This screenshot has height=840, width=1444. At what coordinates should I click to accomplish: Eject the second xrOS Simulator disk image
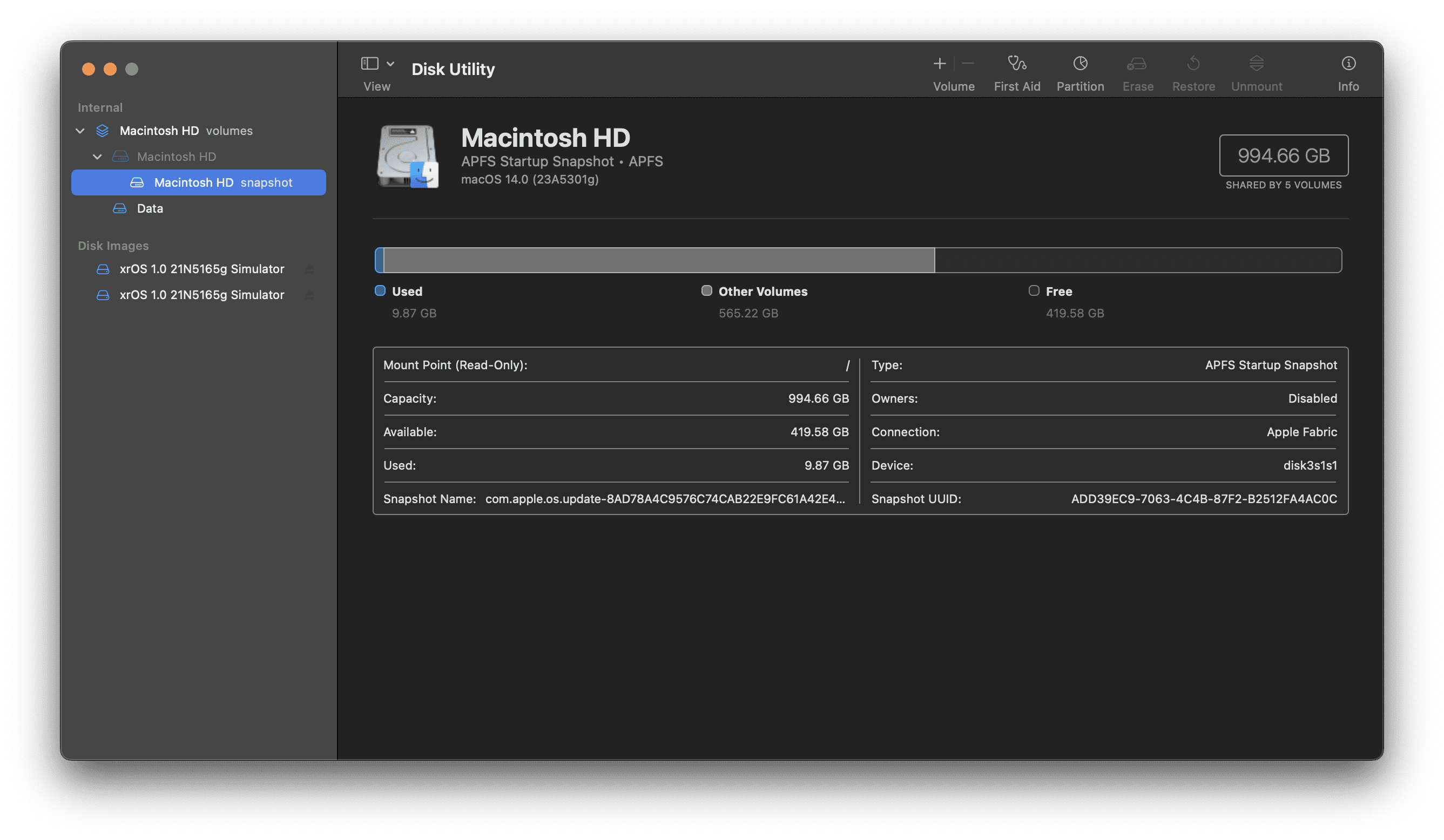[309, 295]
